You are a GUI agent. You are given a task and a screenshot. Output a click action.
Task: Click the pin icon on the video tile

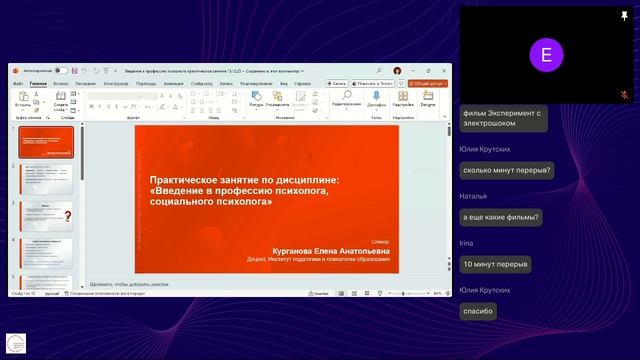[624, 16]
